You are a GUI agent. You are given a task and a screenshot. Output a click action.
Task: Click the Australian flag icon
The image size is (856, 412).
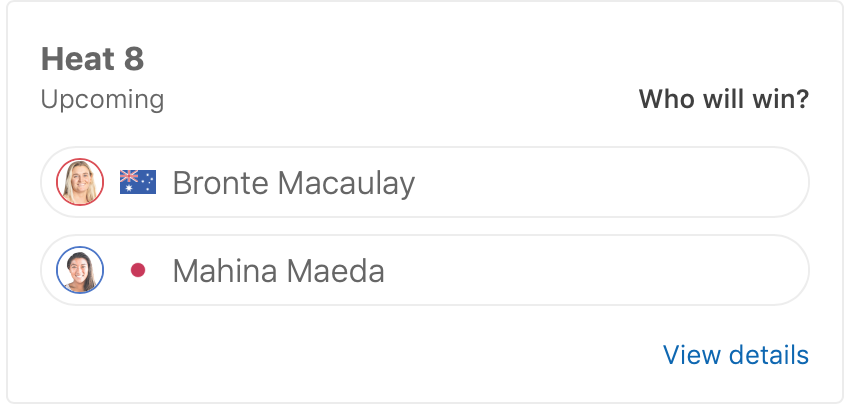[x=138, y=182]
